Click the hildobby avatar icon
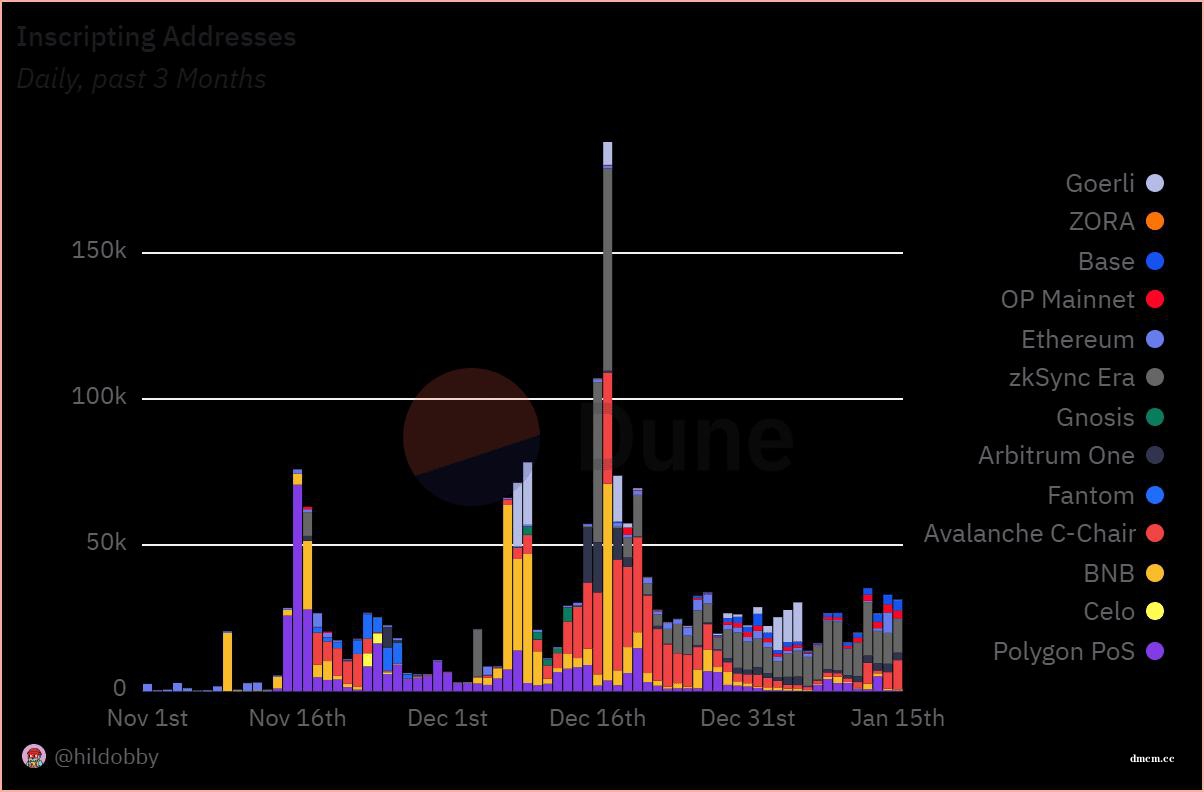This screenshot has height=792, width=1204. point(34,757)
